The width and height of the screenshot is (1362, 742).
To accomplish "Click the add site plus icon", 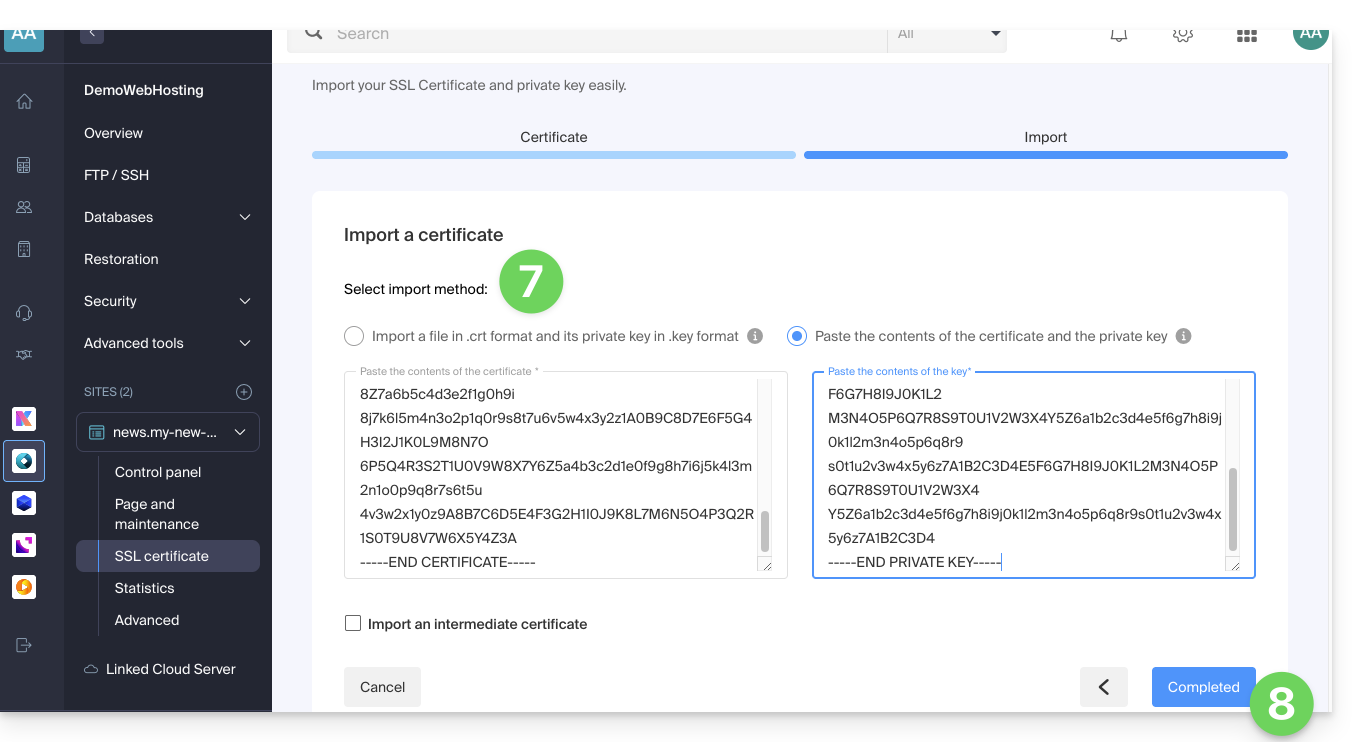I will click(244, 392).
